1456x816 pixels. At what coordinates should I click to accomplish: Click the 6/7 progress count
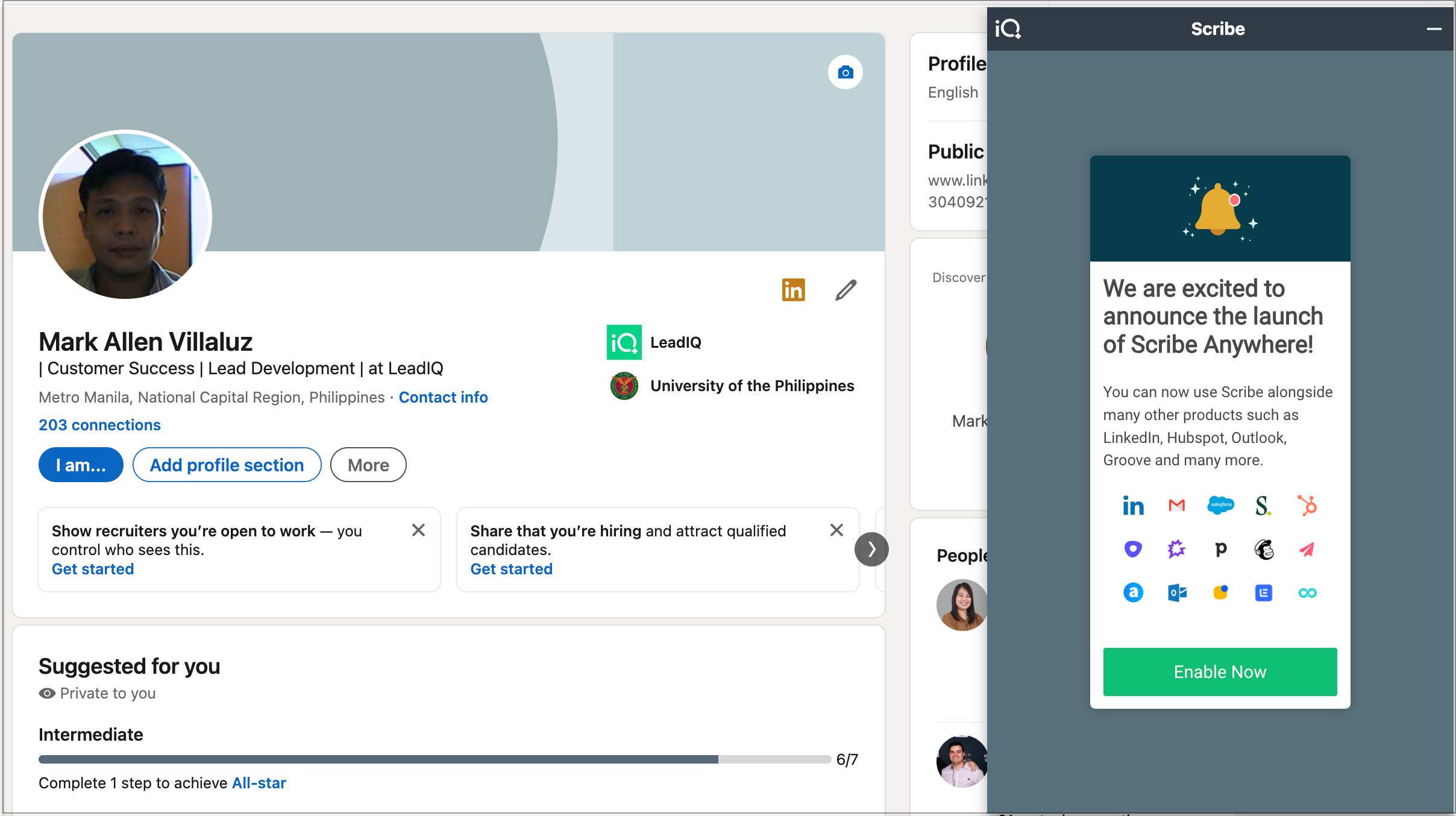847,759
